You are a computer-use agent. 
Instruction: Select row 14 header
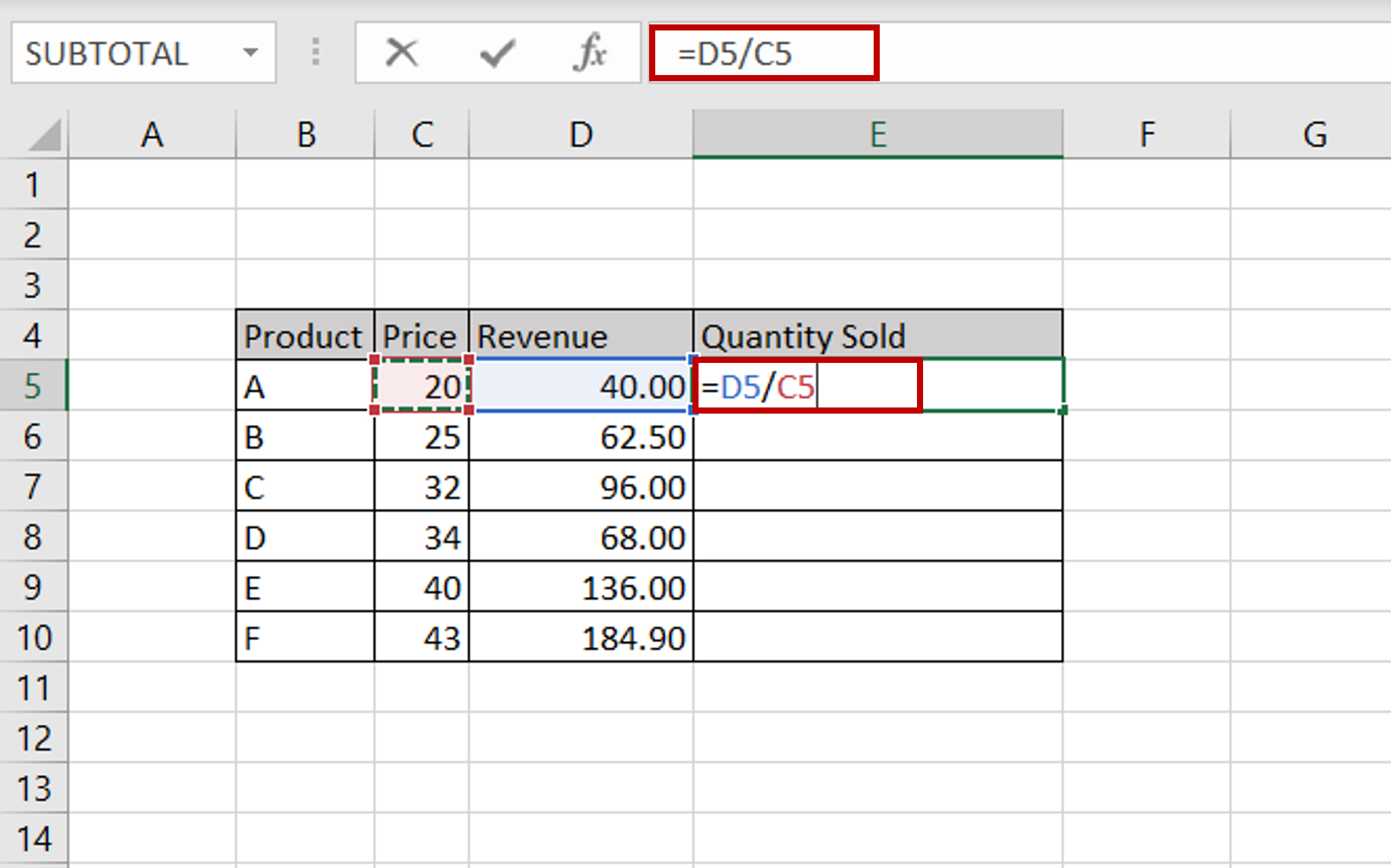[34, 839]
